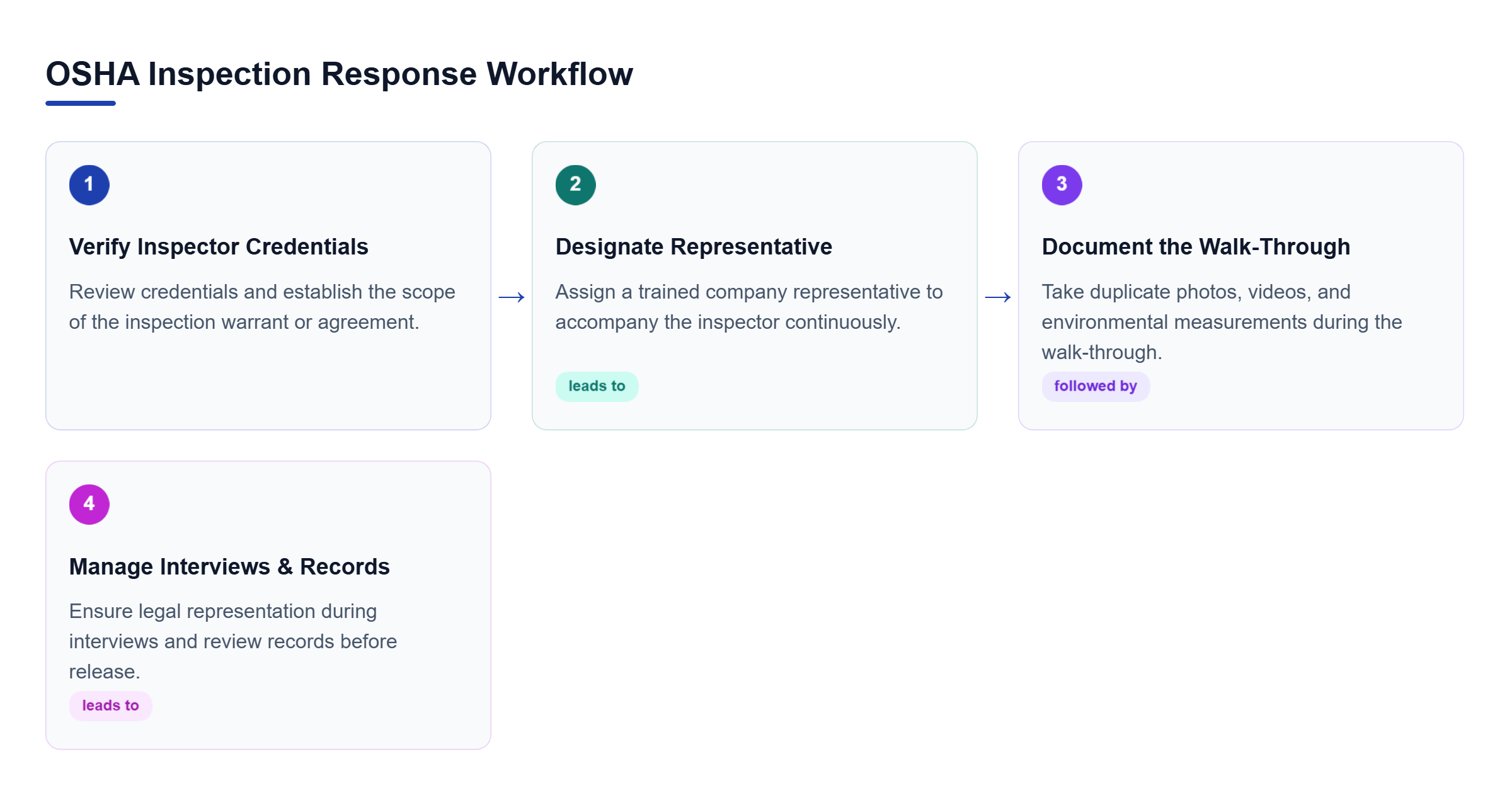This screenshot has height=795, width=1512.
Task: Select the 'Document the Walk-Through' heading
Action: coord(1196,247)
